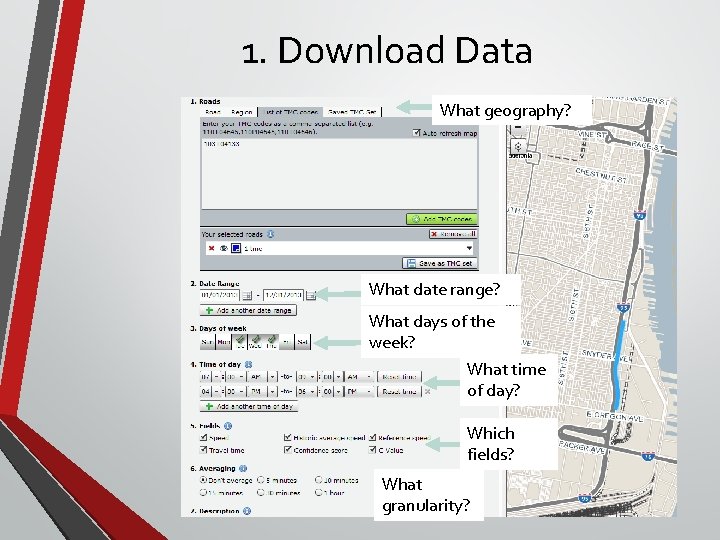Select the 15 minutes averaging option
This screenshot has height=540, width=720.
coord(203,492)
